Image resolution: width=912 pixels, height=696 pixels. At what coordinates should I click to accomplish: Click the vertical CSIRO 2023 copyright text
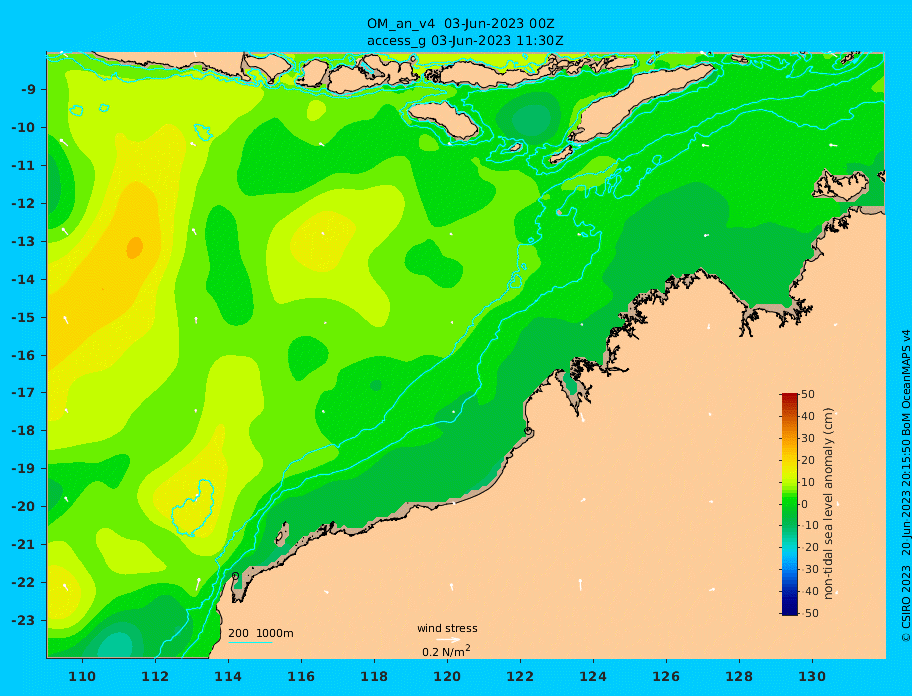click(906, 486)
